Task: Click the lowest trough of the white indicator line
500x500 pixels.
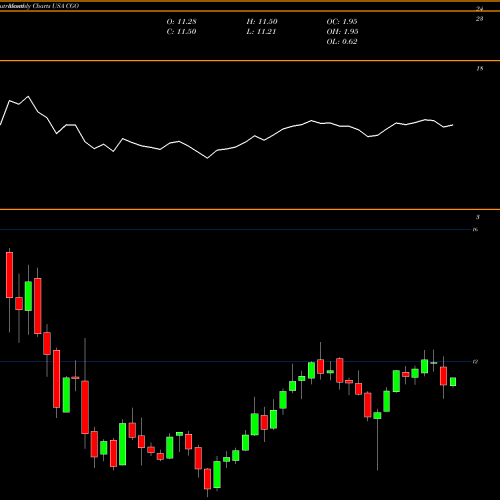Action: 208,158
